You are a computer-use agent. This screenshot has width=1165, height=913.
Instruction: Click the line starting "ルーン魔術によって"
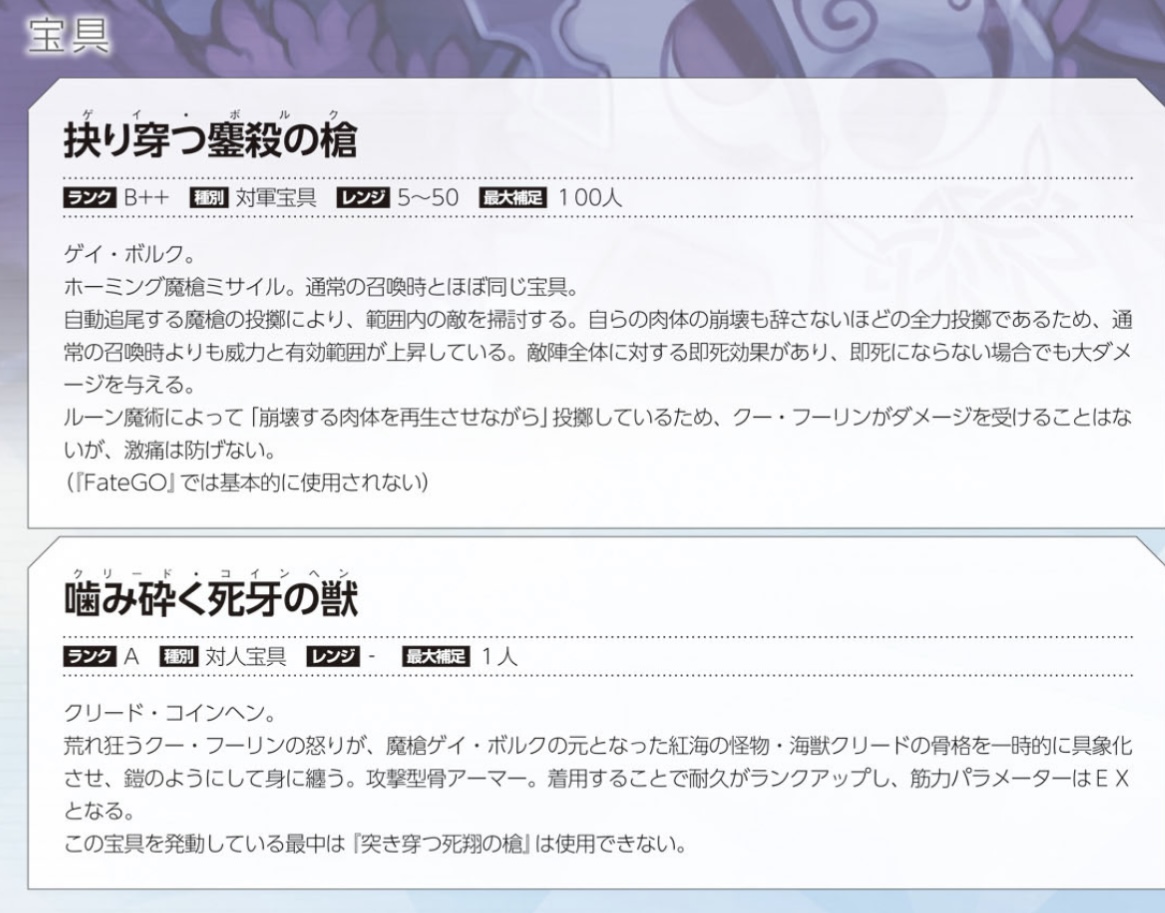[598, 417]
